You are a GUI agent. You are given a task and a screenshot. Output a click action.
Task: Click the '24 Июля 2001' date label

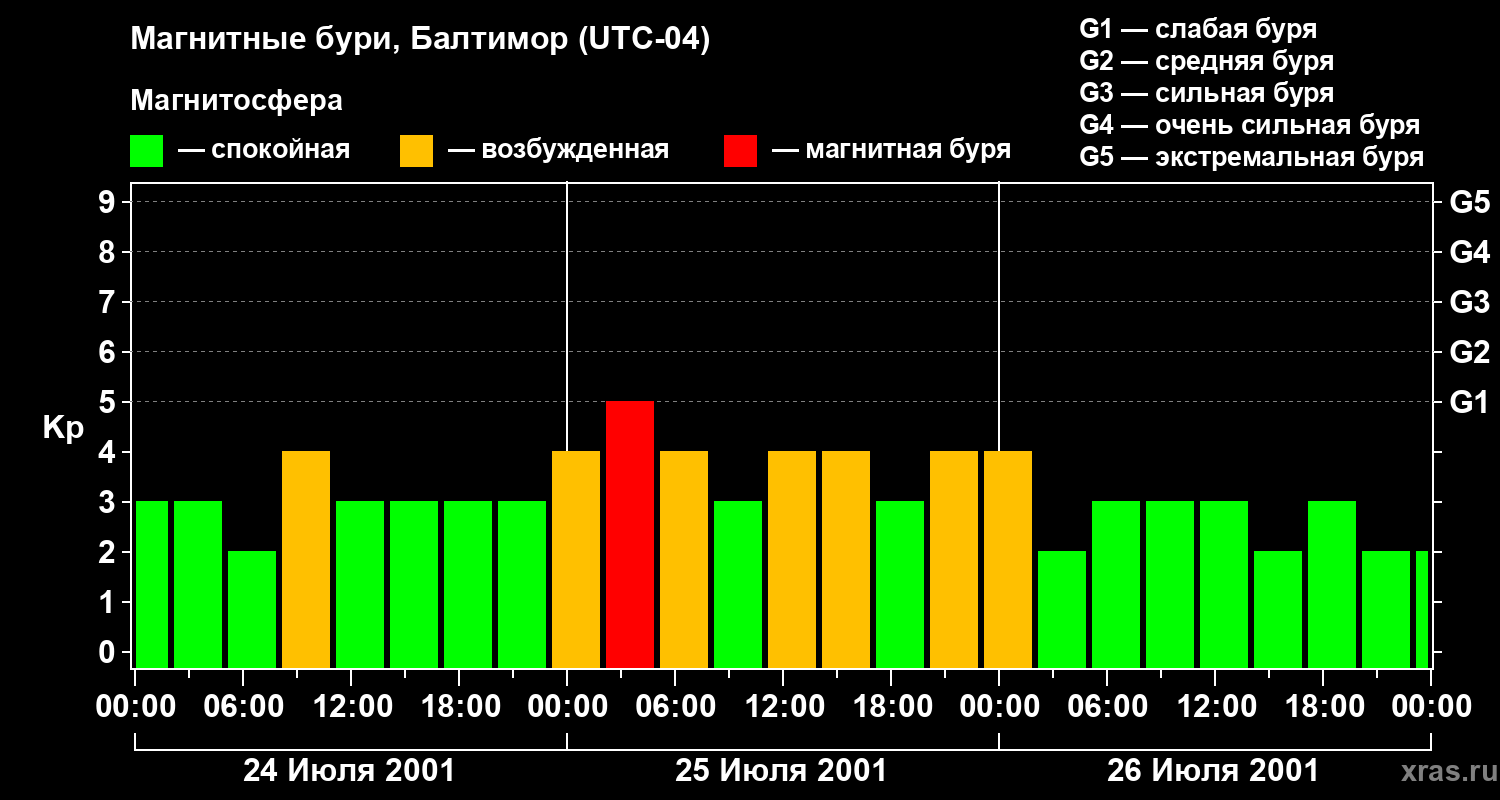349,771
